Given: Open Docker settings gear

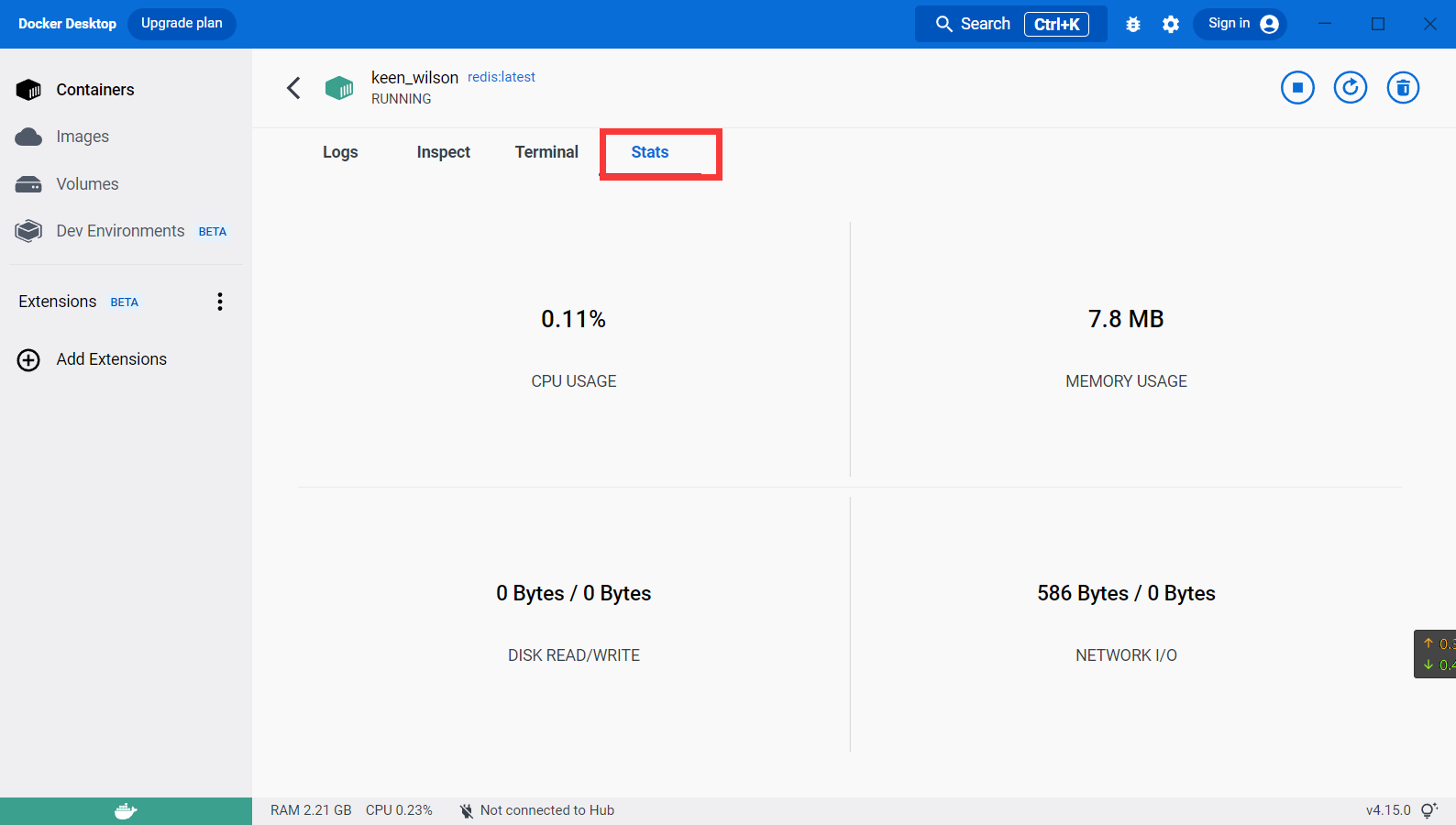Looking at the screenshot, I should coord(1171,25).
